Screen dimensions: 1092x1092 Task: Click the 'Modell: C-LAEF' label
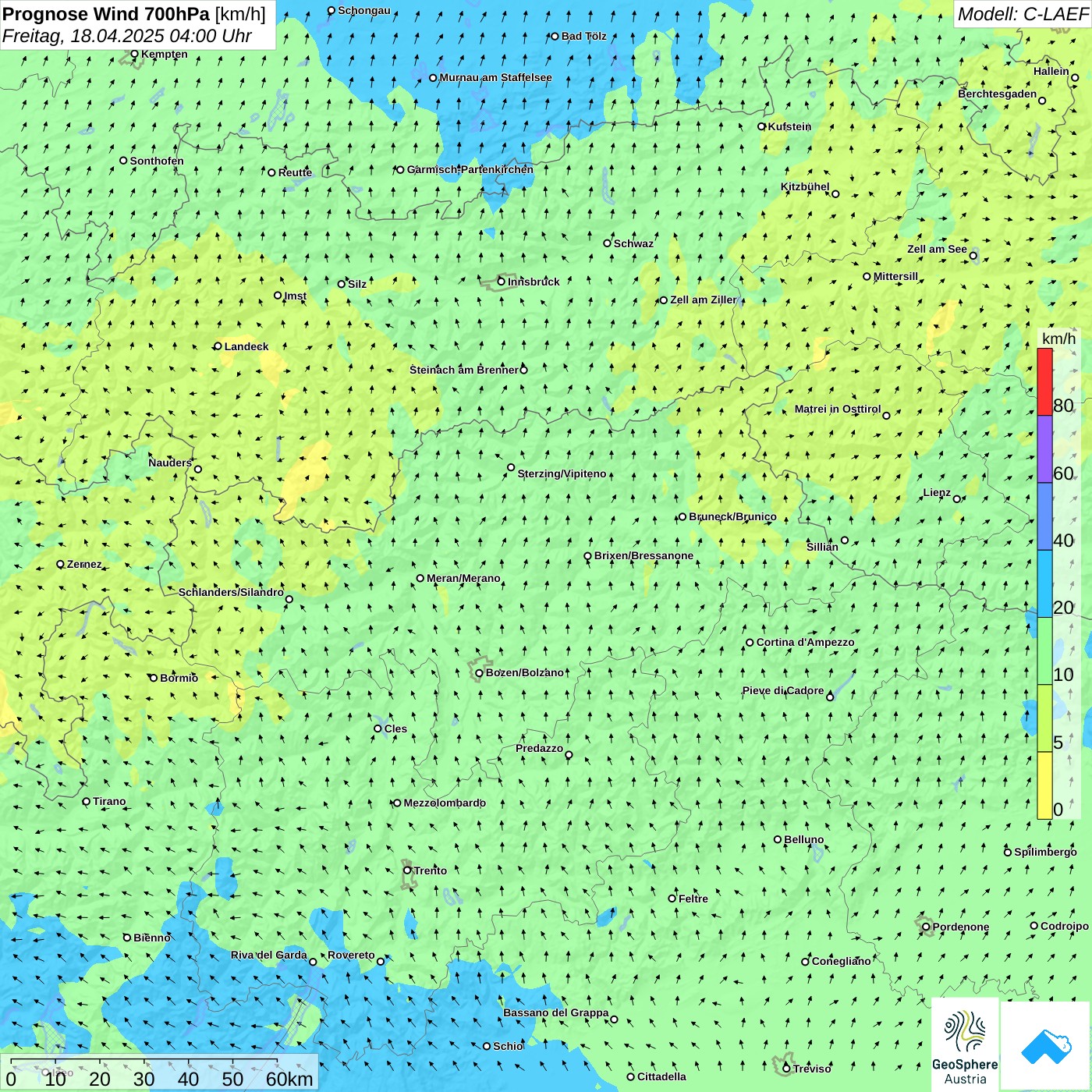tap(1023, 14)
